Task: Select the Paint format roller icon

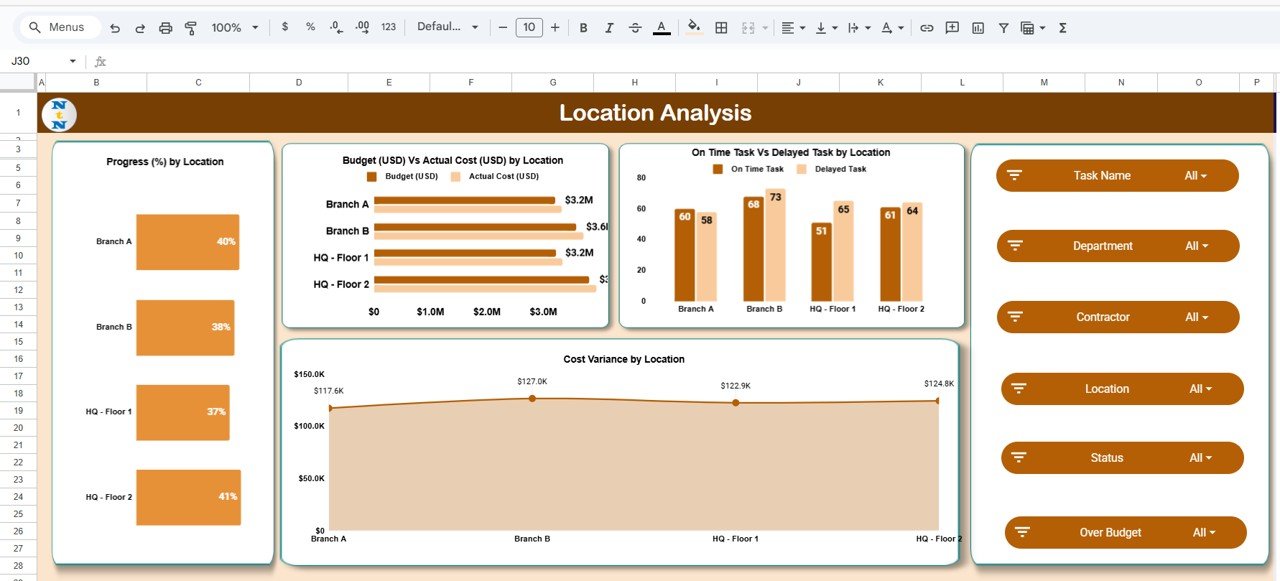Action: [x=191, y=28]
